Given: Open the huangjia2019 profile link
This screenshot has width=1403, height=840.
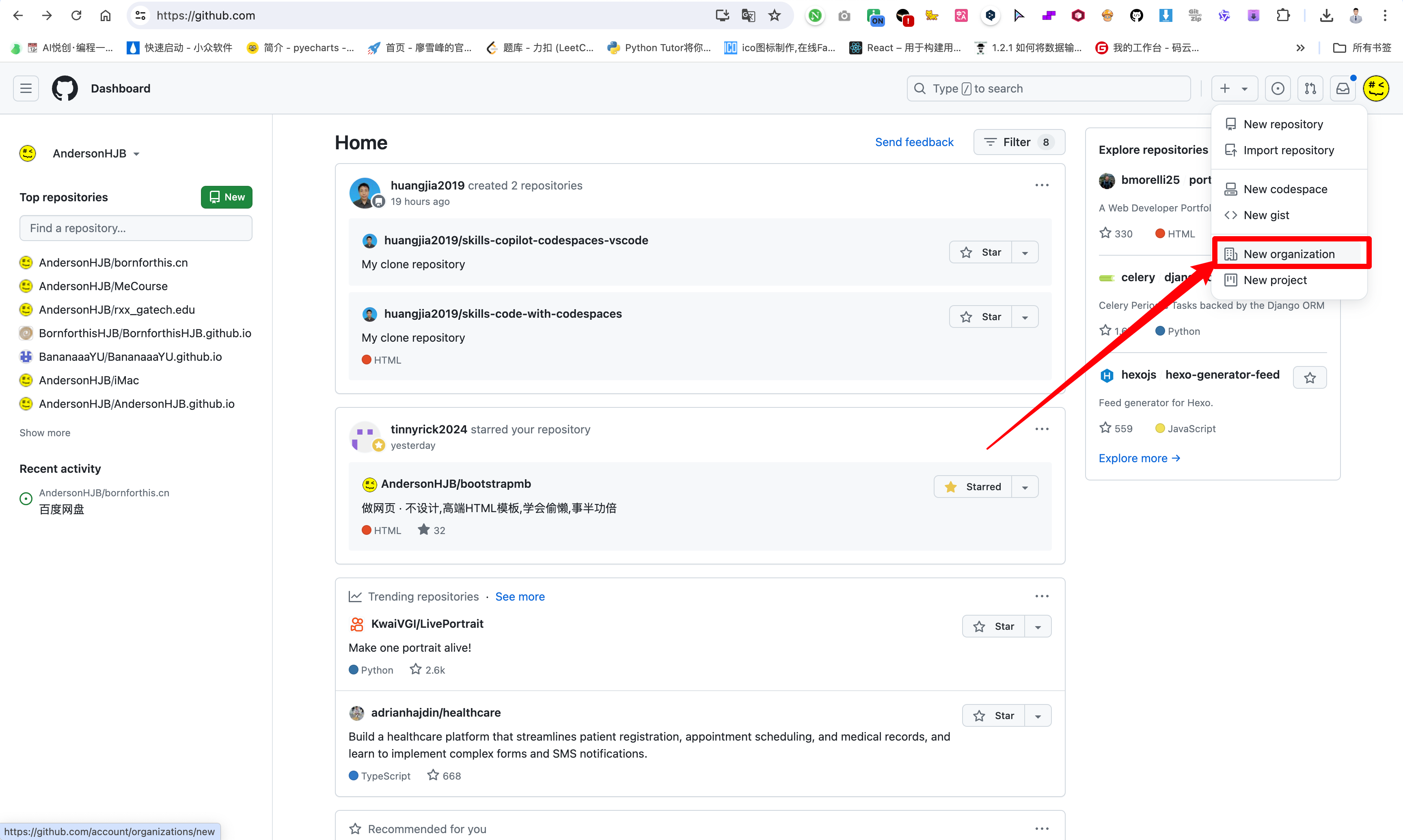Looking at the screenshot, I should pyautogui.click(x=427, y=186).
